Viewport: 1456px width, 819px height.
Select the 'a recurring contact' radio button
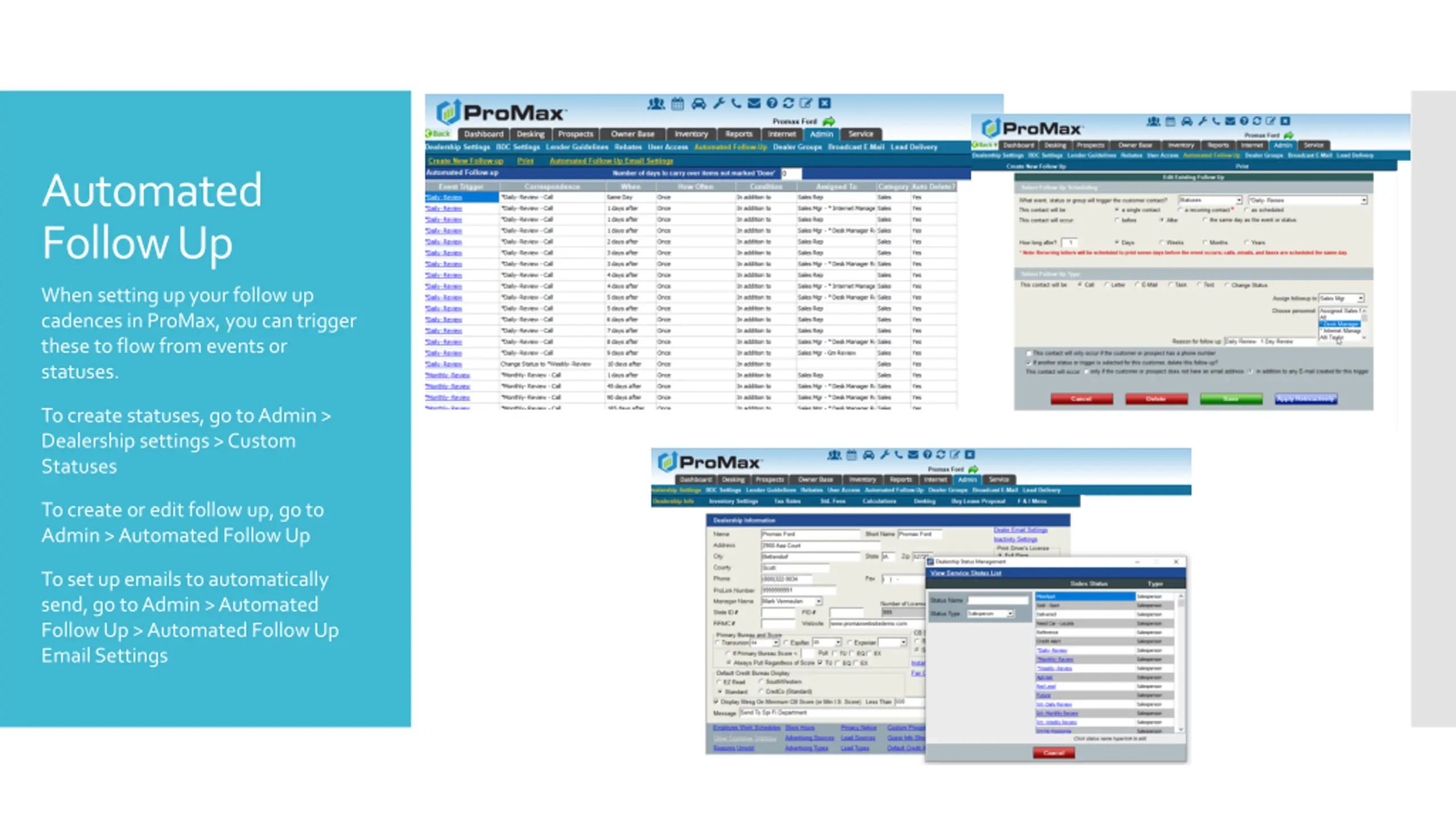[x=1181, y=210]
